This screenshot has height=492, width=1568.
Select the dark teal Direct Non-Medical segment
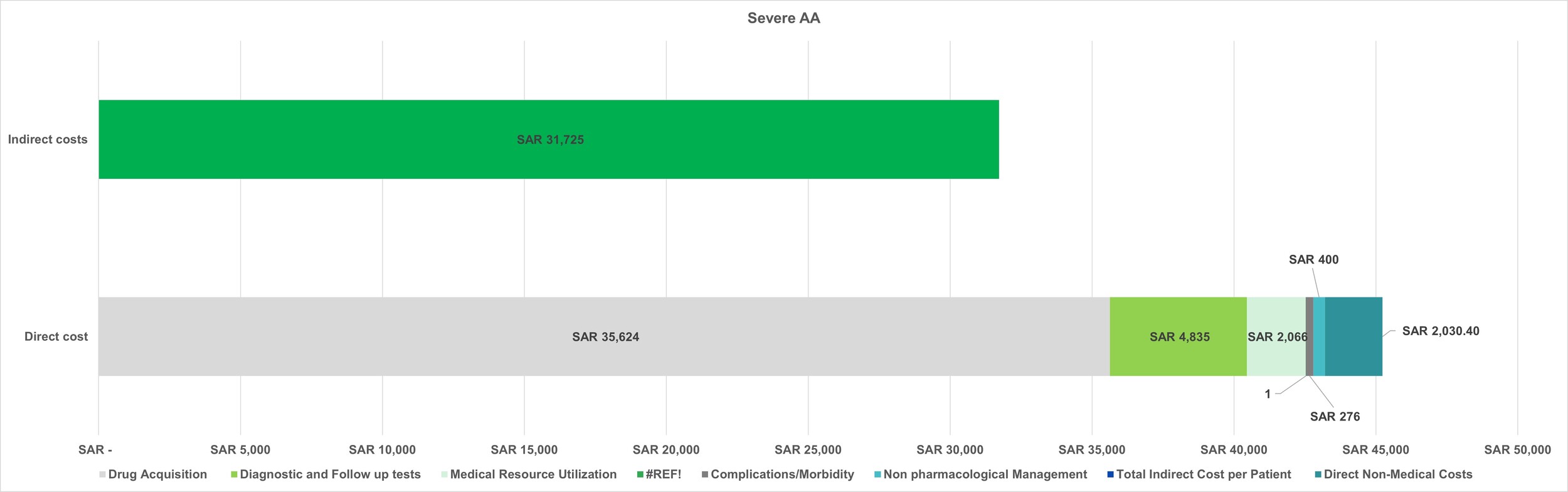click(1353, 337)
